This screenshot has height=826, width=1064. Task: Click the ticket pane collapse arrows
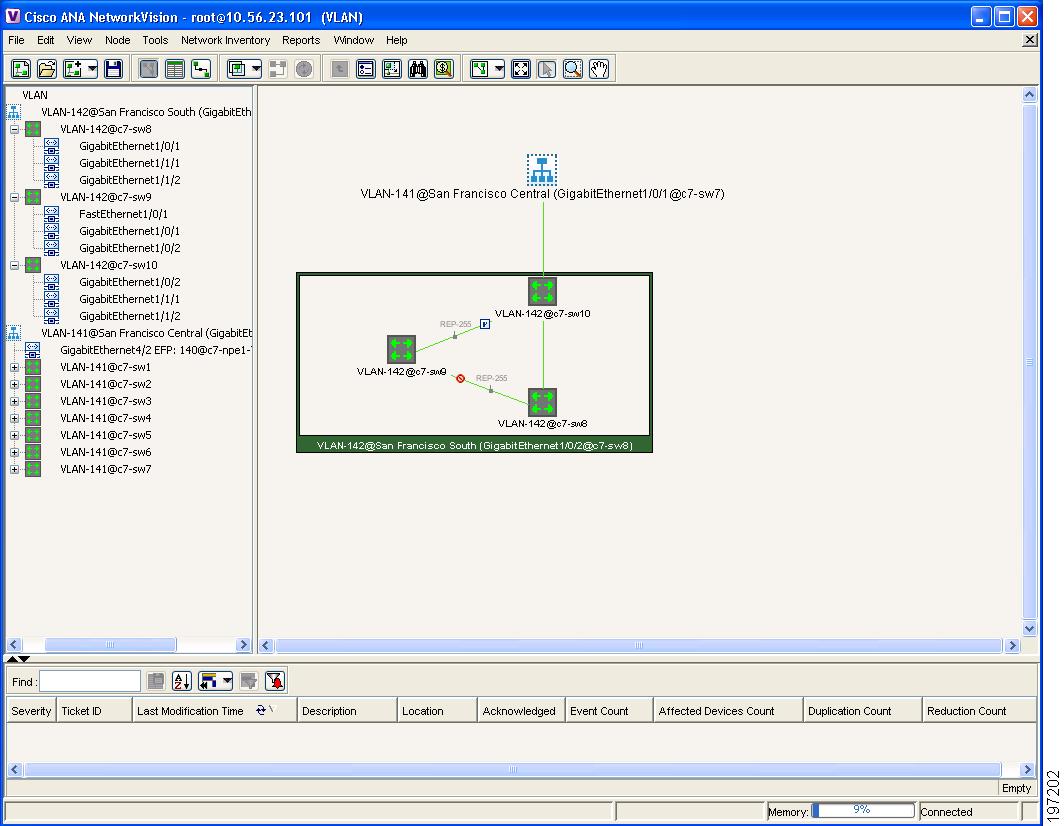point(18,659)
